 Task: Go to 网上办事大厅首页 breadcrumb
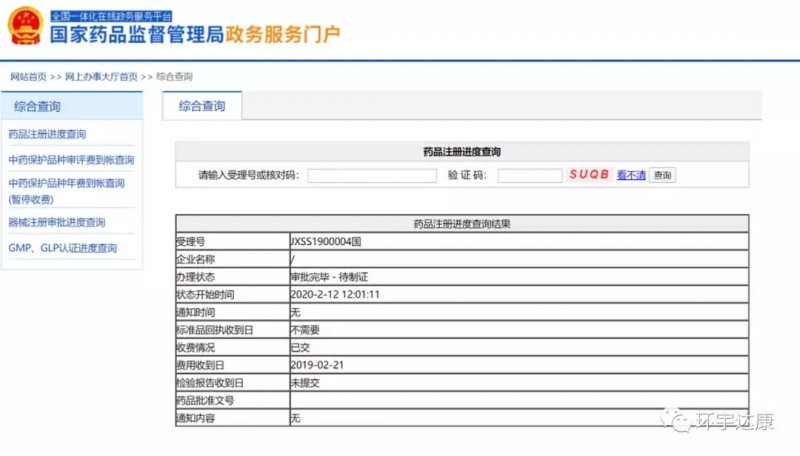pos(101,77)
